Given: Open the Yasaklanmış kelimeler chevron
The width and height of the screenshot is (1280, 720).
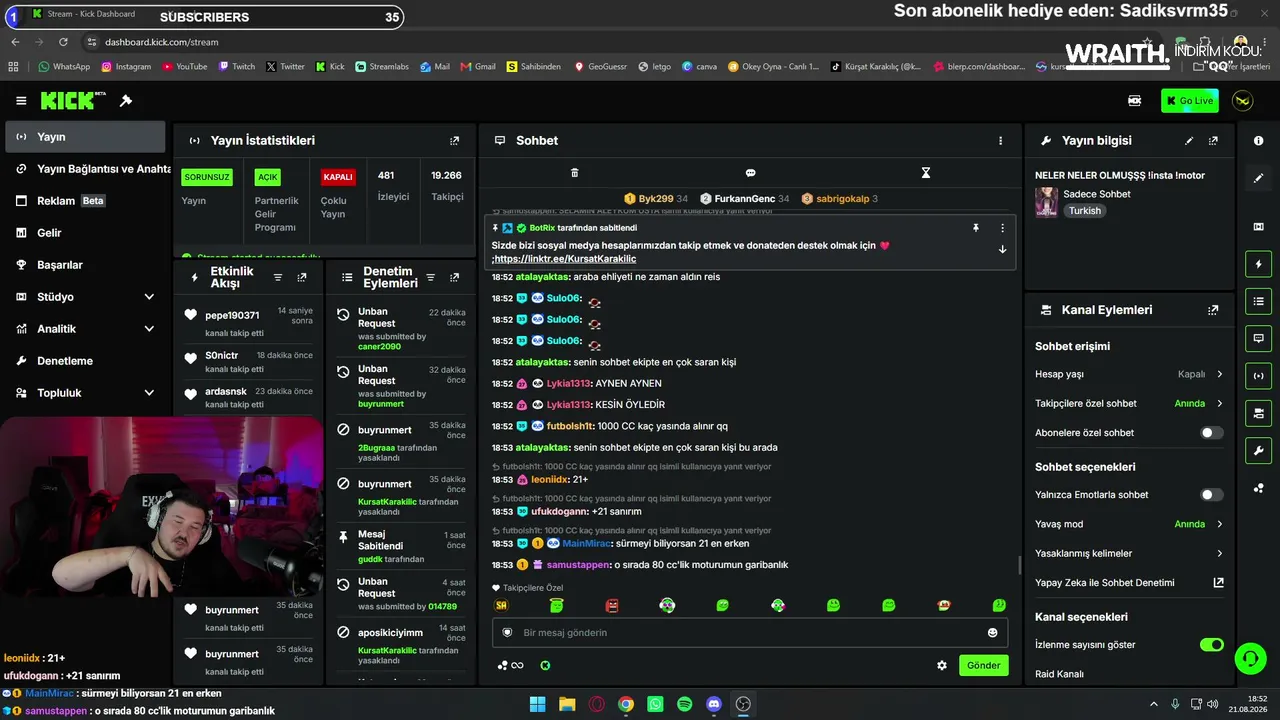Looking at the screenshot, I should pos(1219,553).
